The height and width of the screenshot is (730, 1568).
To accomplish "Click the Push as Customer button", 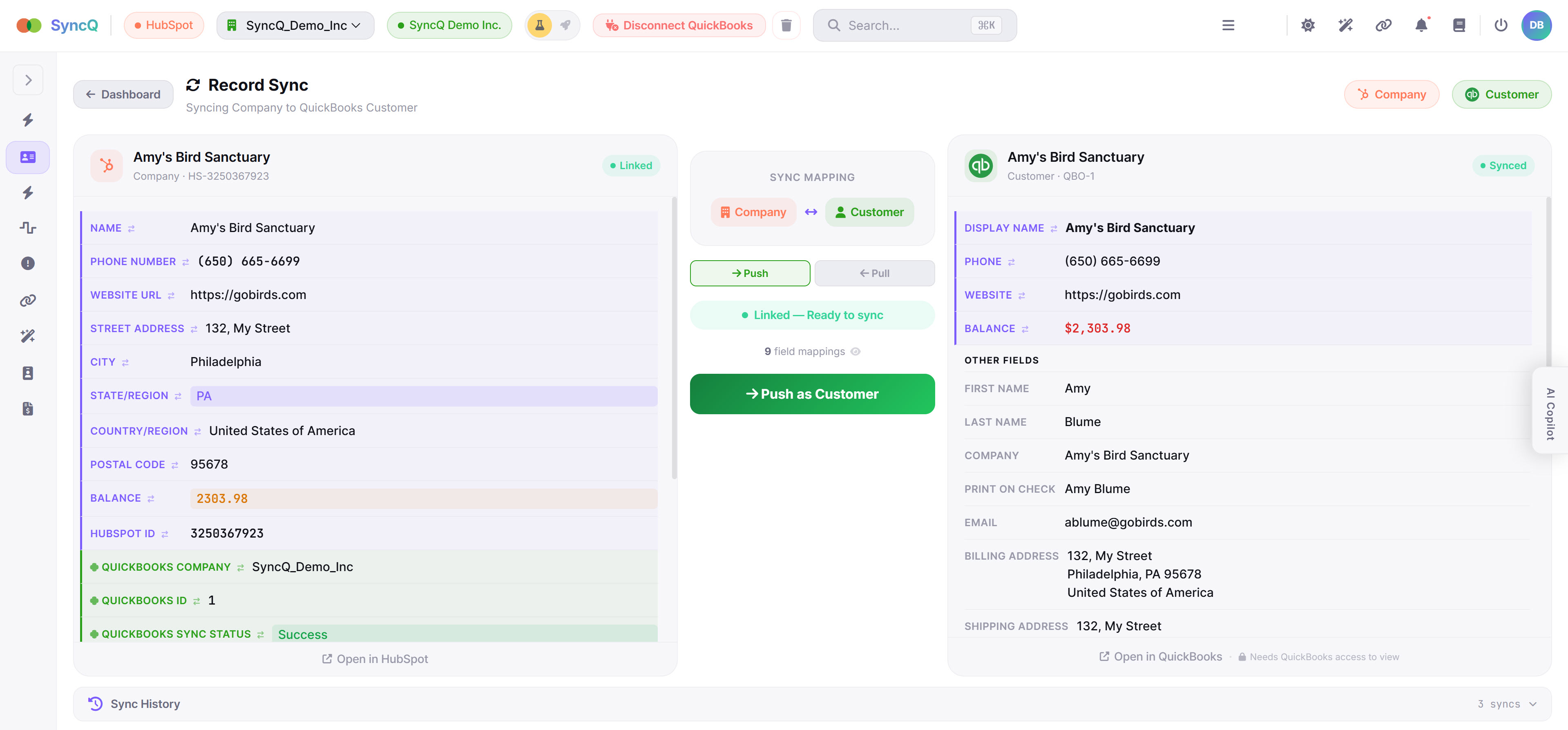I will point(812,394).
